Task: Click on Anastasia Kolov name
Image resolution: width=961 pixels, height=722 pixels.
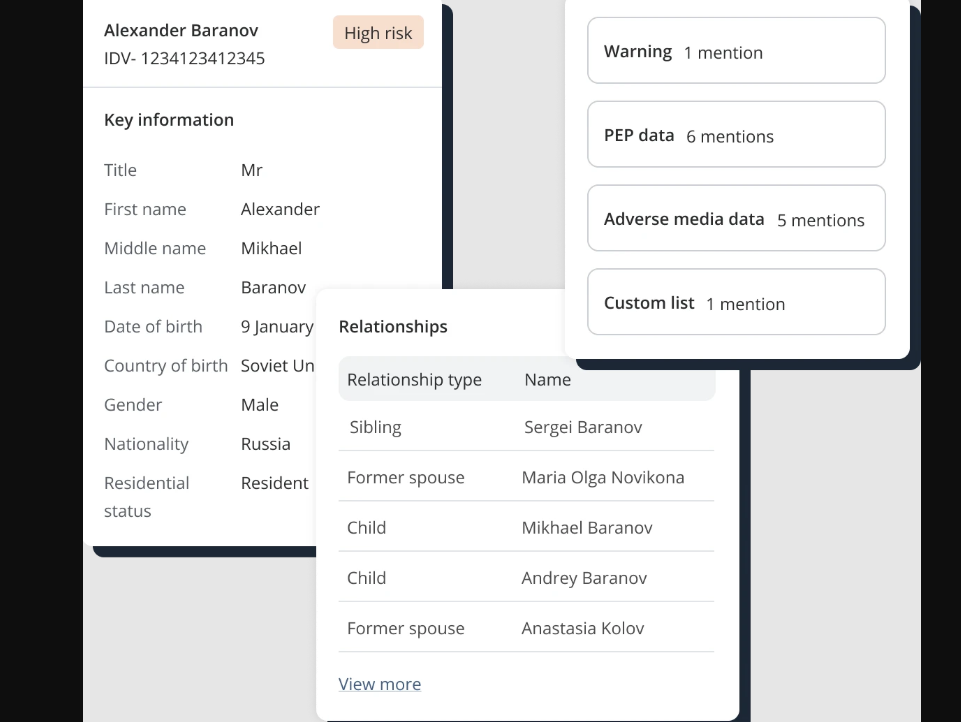Action: (582, 628)
